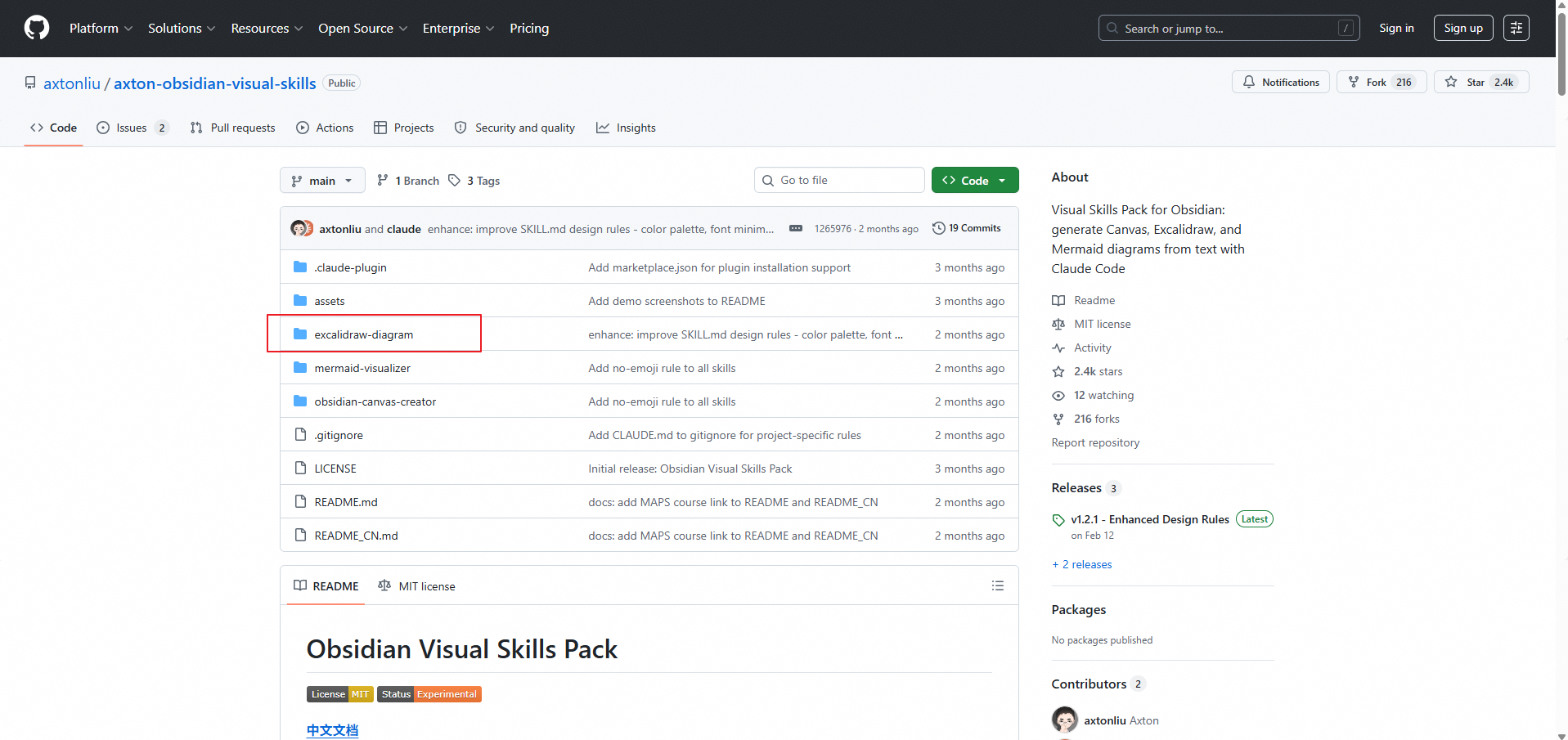The width and height of the screenshot is (1568, 740).
Task: Open the .claude-plugin folder
Action: point(350,267)
